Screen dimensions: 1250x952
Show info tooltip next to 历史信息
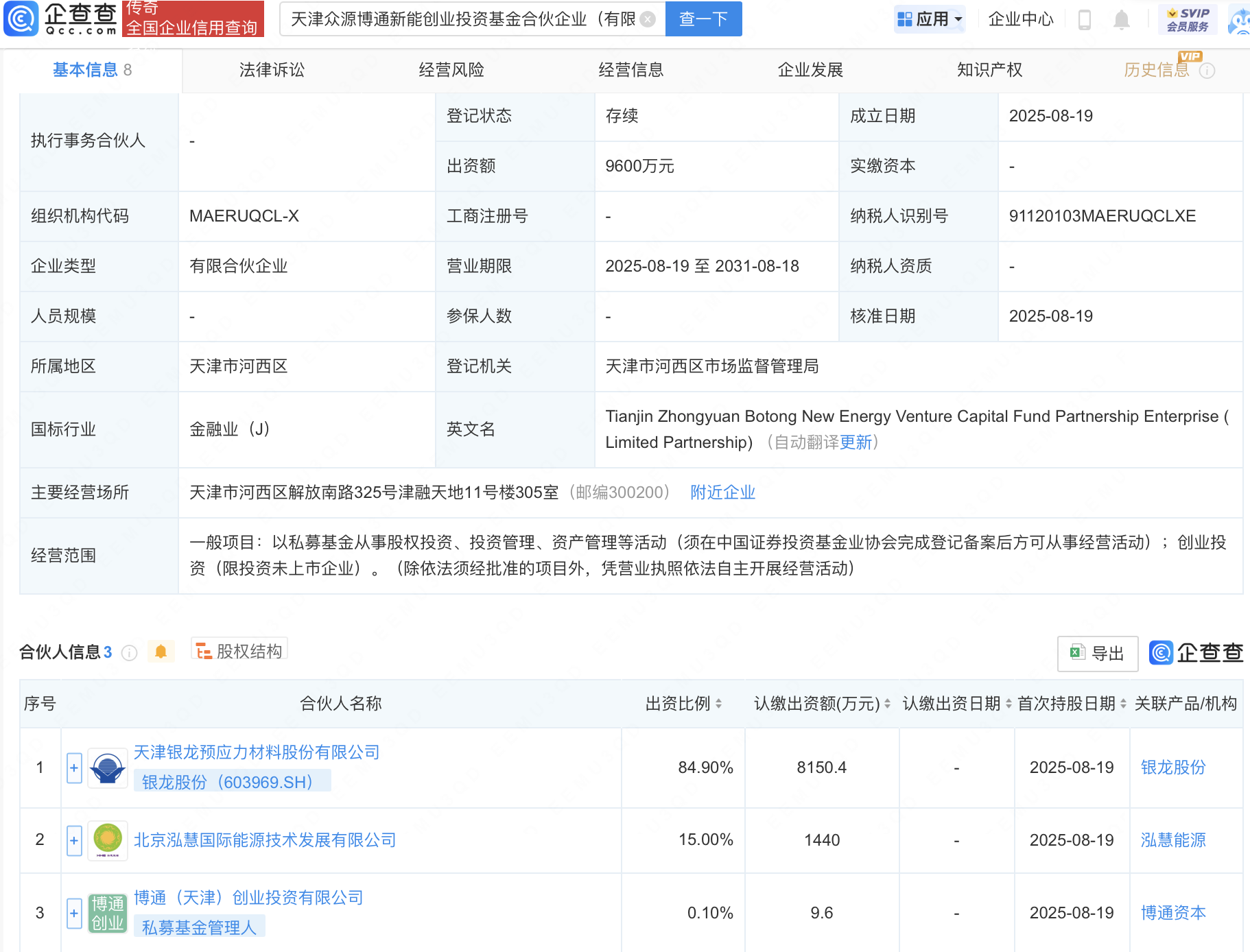[x=1207, y=71]
